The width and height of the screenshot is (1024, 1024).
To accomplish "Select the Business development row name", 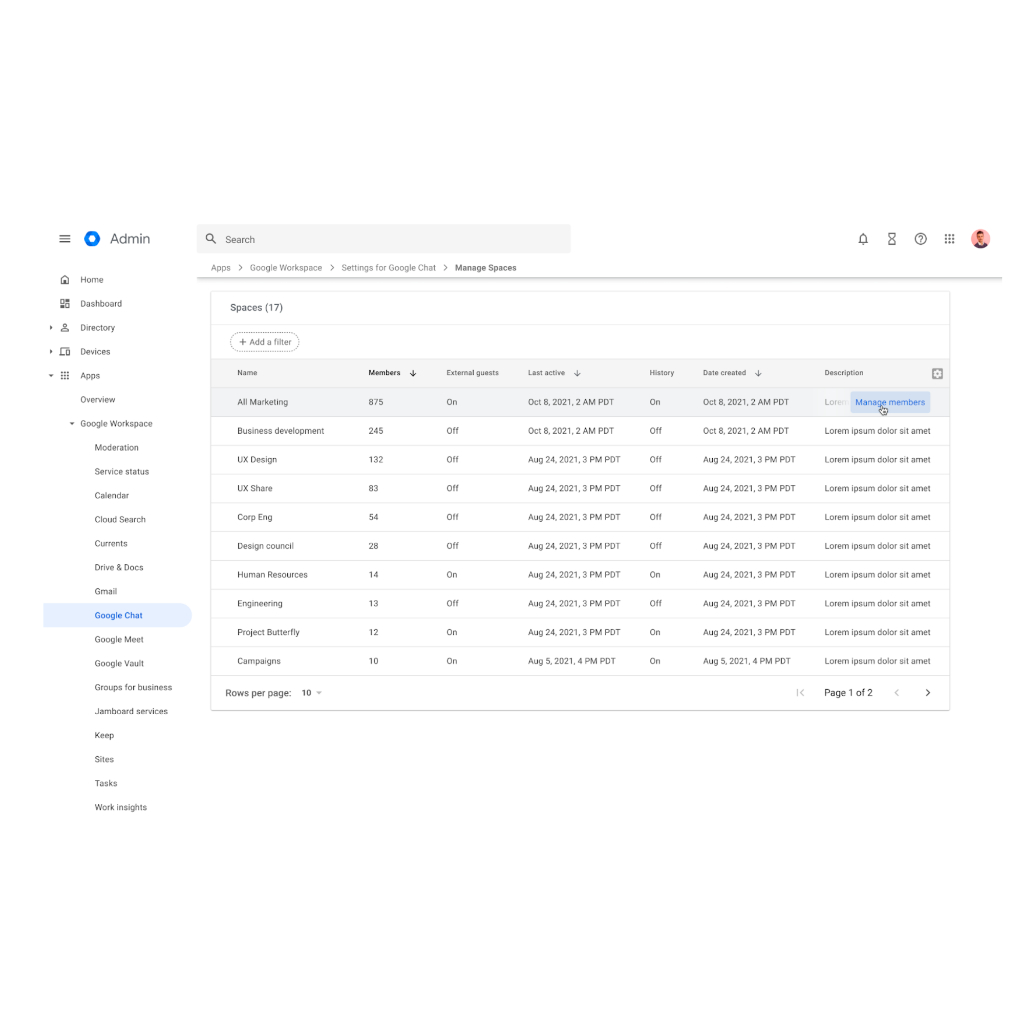I will tap(281, 431).
